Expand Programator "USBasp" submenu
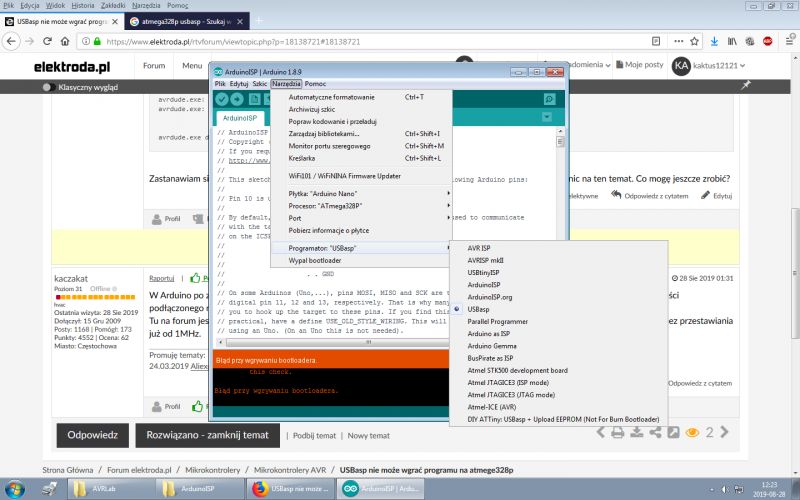Viewport: 800px width, 500px height. (361, 248)
